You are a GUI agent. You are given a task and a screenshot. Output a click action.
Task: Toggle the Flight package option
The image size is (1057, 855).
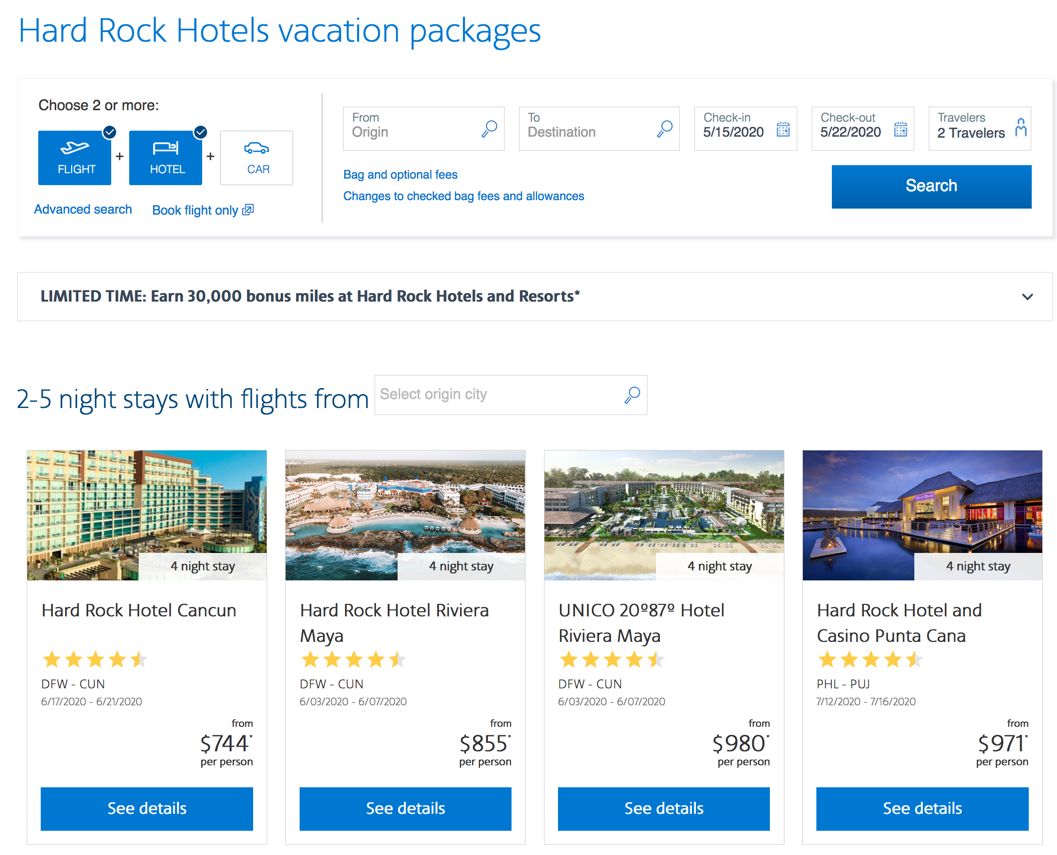tap(75, 157)
